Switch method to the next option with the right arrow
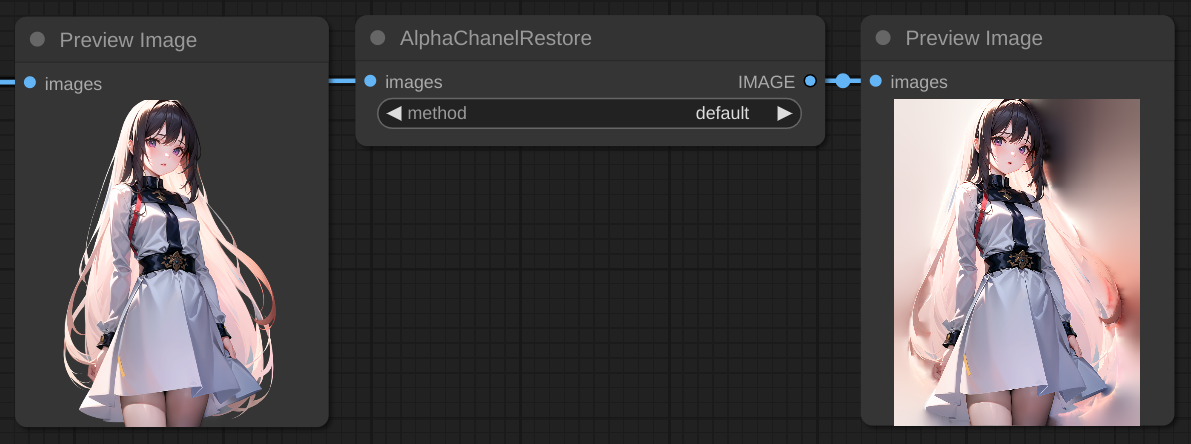The height and width of the screenshot is (444, 1191). pos(784,113)
